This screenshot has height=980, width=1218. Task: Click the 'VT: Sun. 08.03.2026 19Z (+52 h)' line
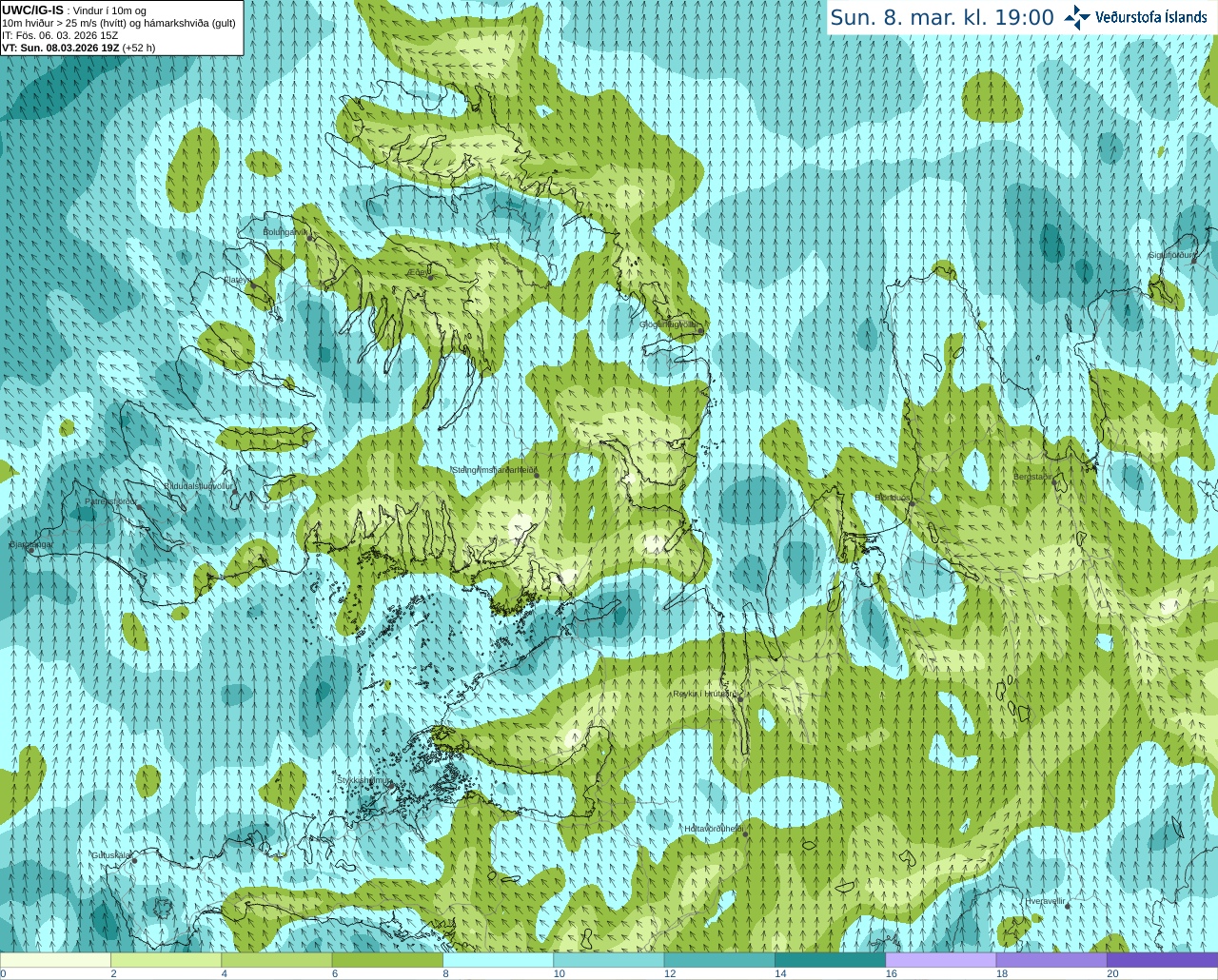tap(78, 48)
